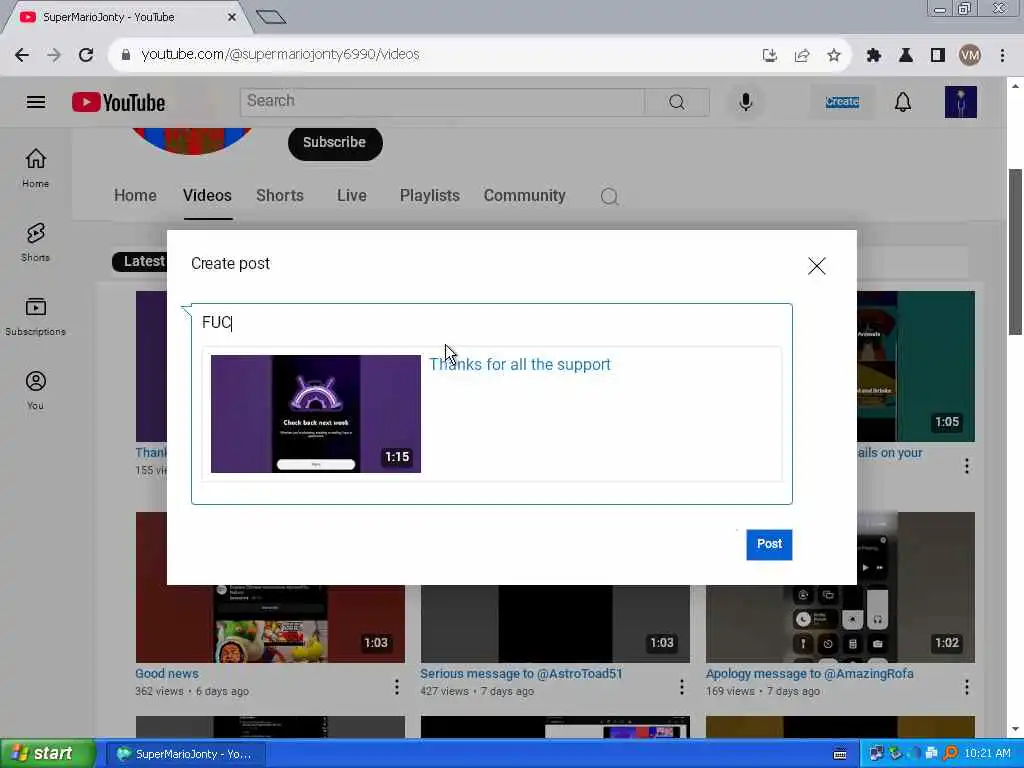Open Thanks for all the support link
The width and height of the screenshot is (1024, 768).
click(x=520, y=364)
